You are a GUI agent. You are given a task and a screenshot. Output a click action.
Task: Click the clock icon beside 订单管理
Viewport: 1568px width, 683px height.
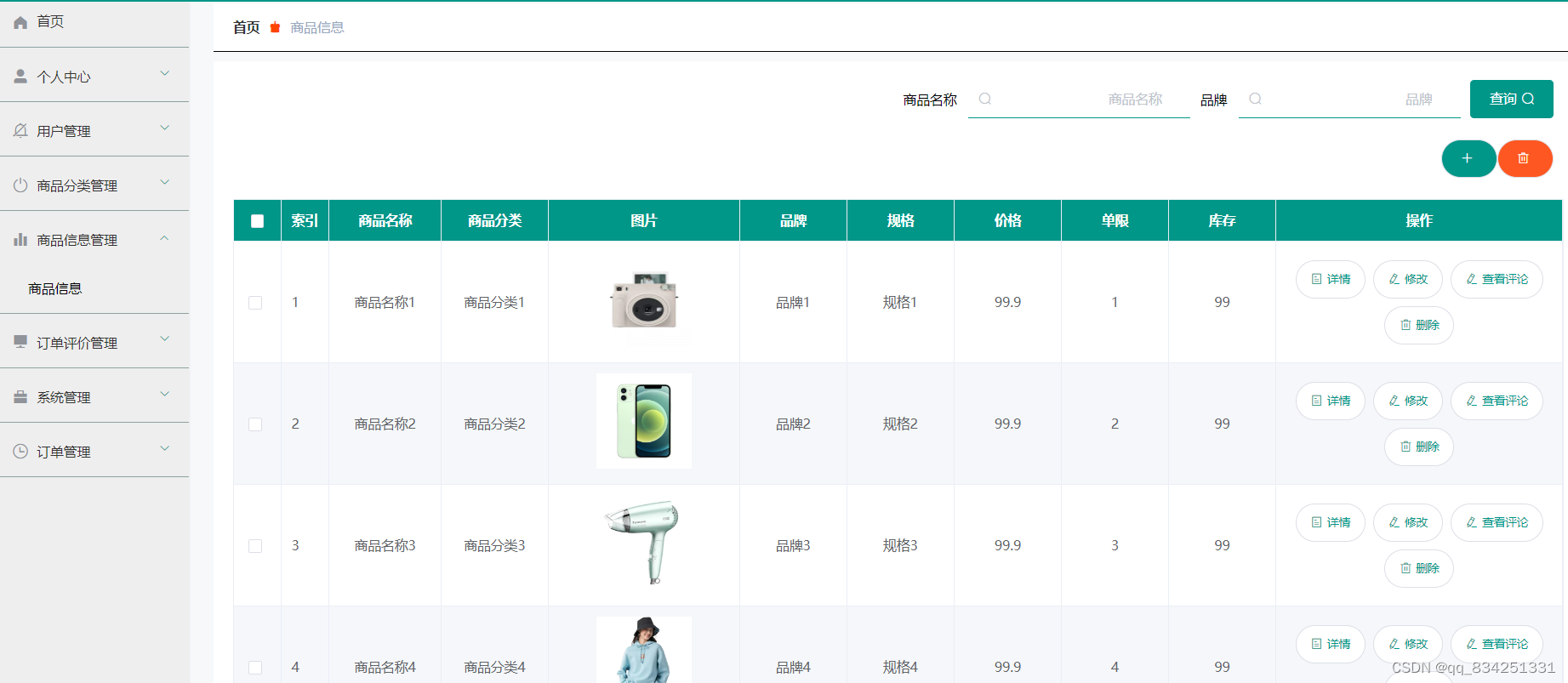pos(20,452)
